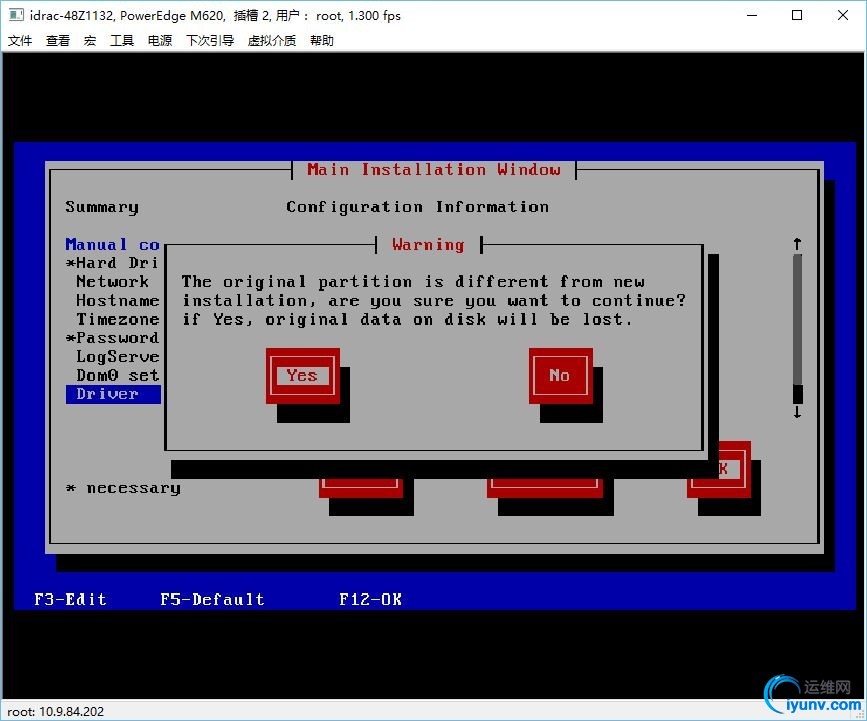Open the 下次引导 menu
Viewport: 867px width, 721px height.
pyautogui.click(x=210, y=40)
